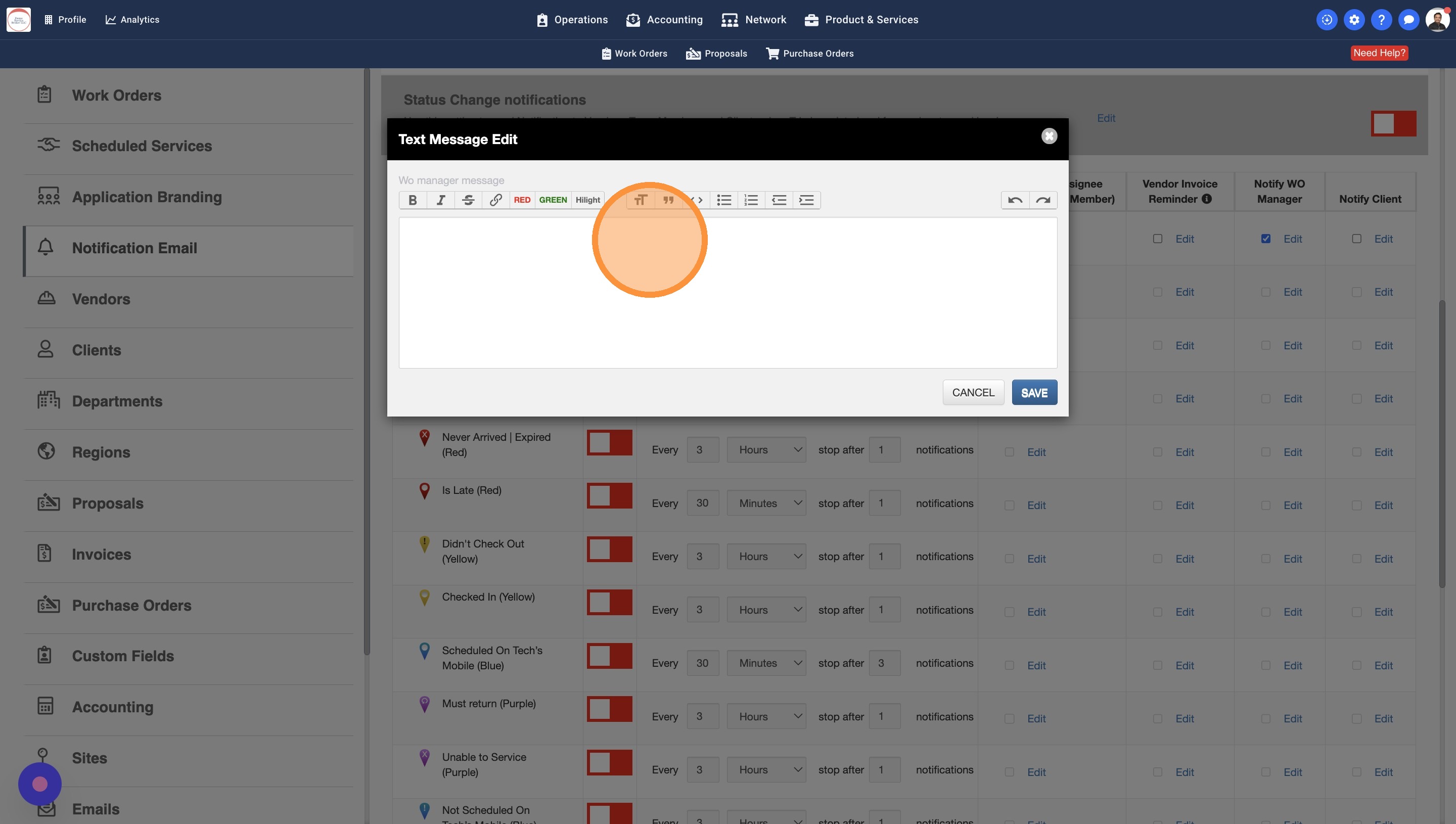The width and height of the screenshot is (1456, 824).
Task: Check the Notify Client checkbox first row
Action: 1356,239
